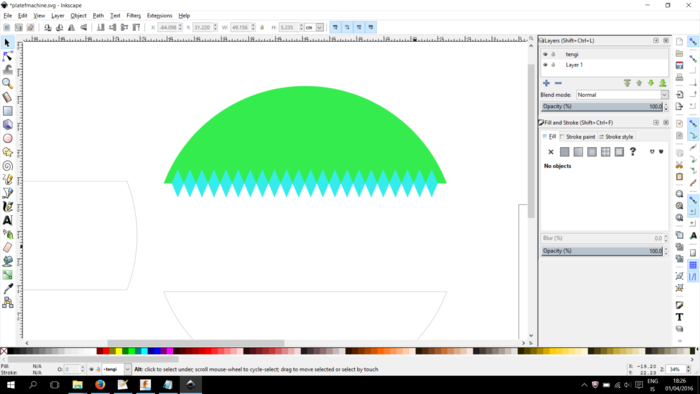Image resolution: width=700 pixels, height=394 pixels.
Task: Select the Star and polygon tool
Action: 7,152
